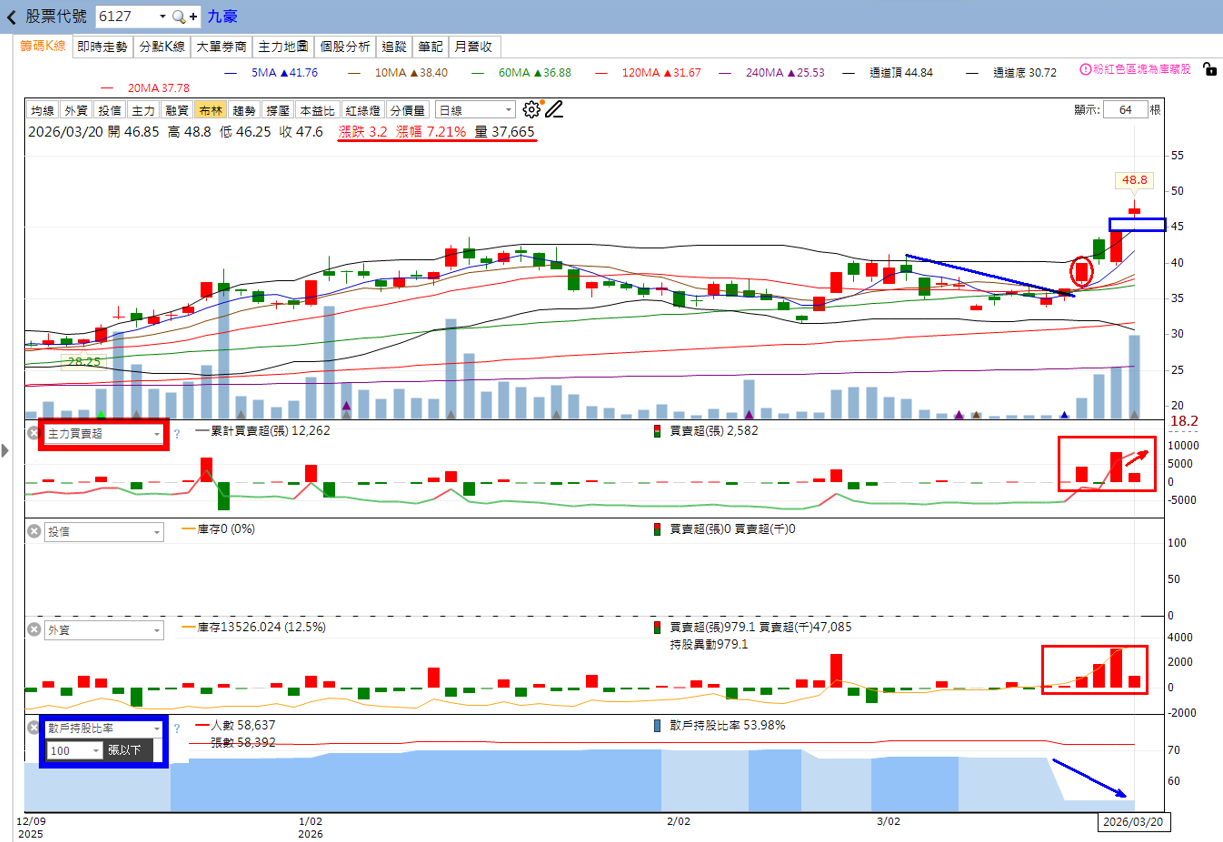Image resolution: width=1223 pixels, height=842 pixels.
Task: Open the 日線 timeframe dropdown
Action: click(x=475, y=111)
